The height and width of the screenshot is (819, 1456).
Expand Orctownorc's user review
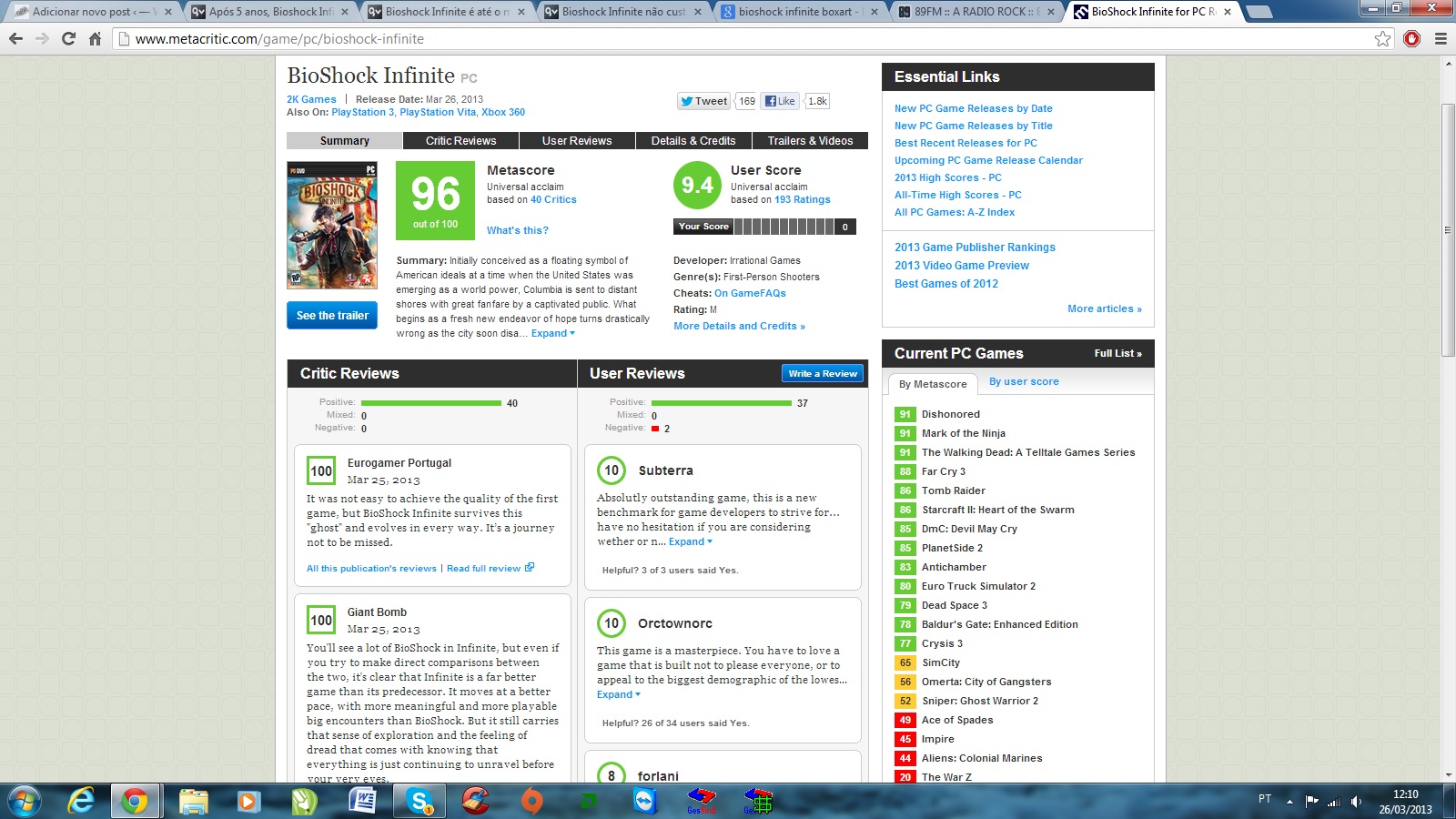pyautogui.click(x=618, y=695)
